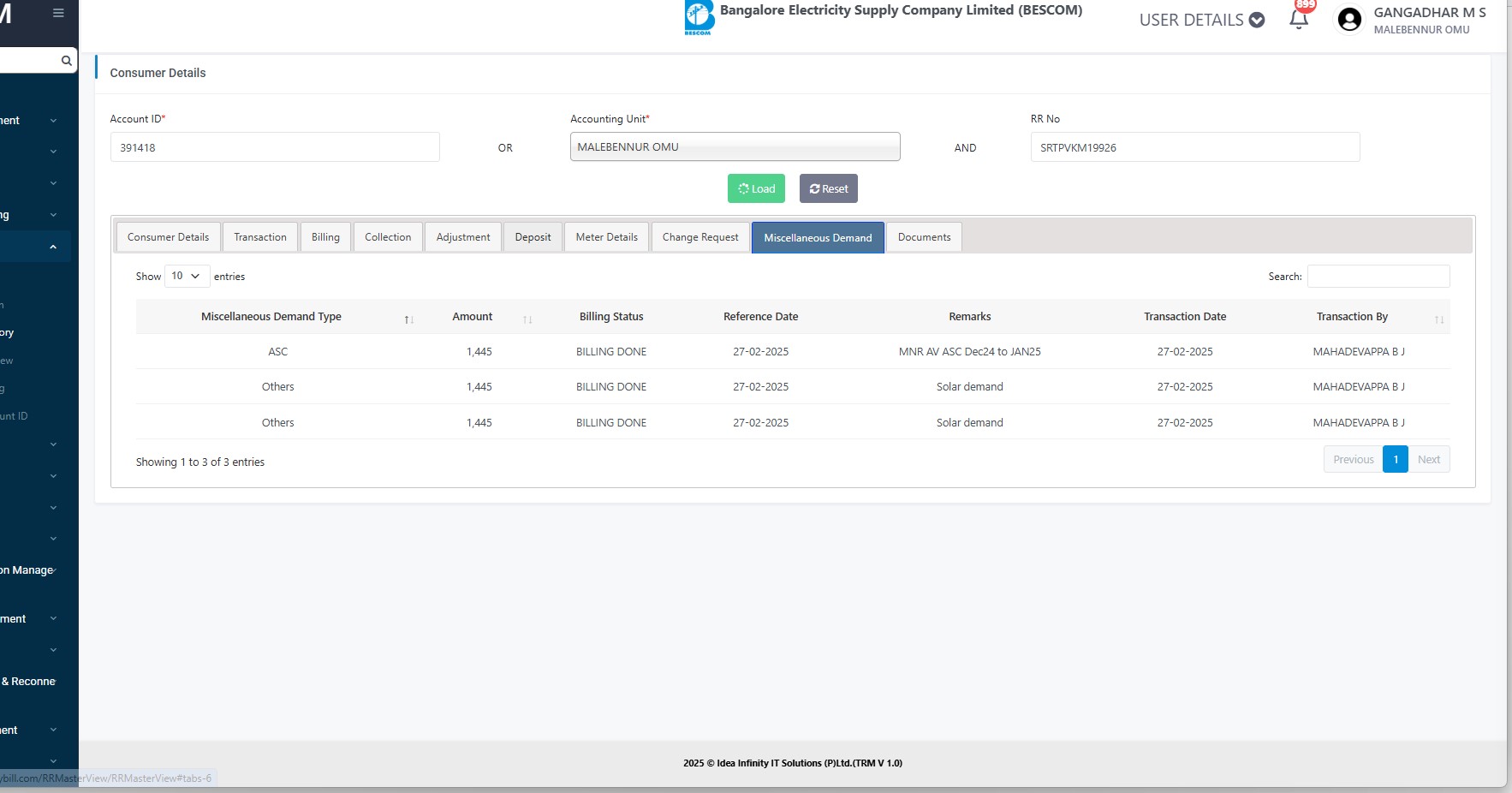Viewport: 1512px width, 793px height.
Task: Click 'MNR AV ASC Dec24 to JAN25' remark
Action: click(970, 352)
